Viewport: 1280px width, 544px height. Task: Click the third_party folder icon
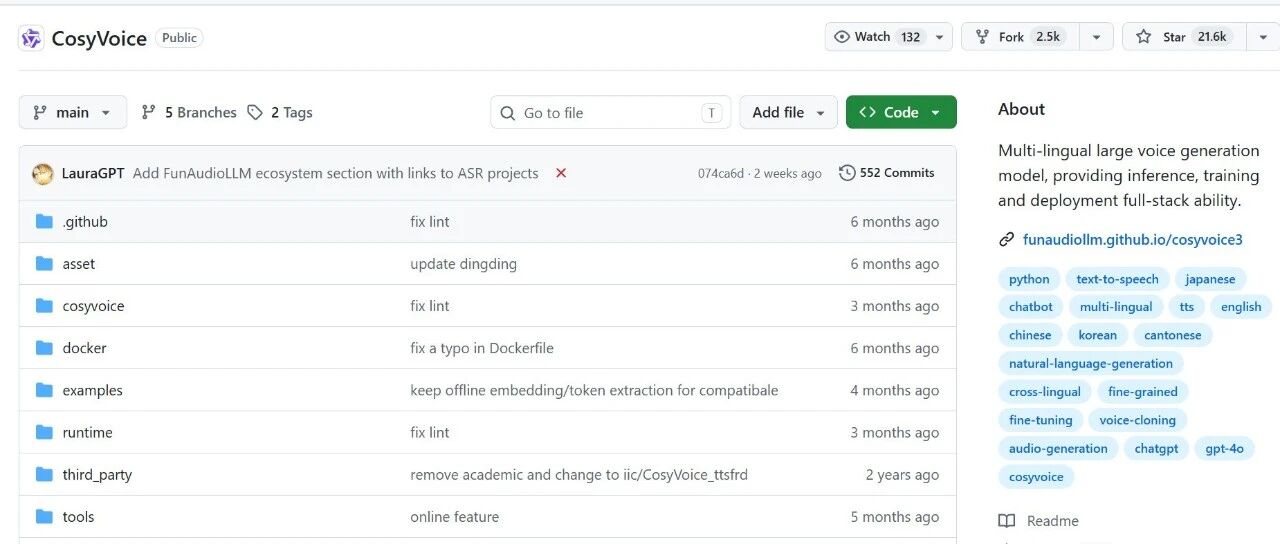click(44, 474)
